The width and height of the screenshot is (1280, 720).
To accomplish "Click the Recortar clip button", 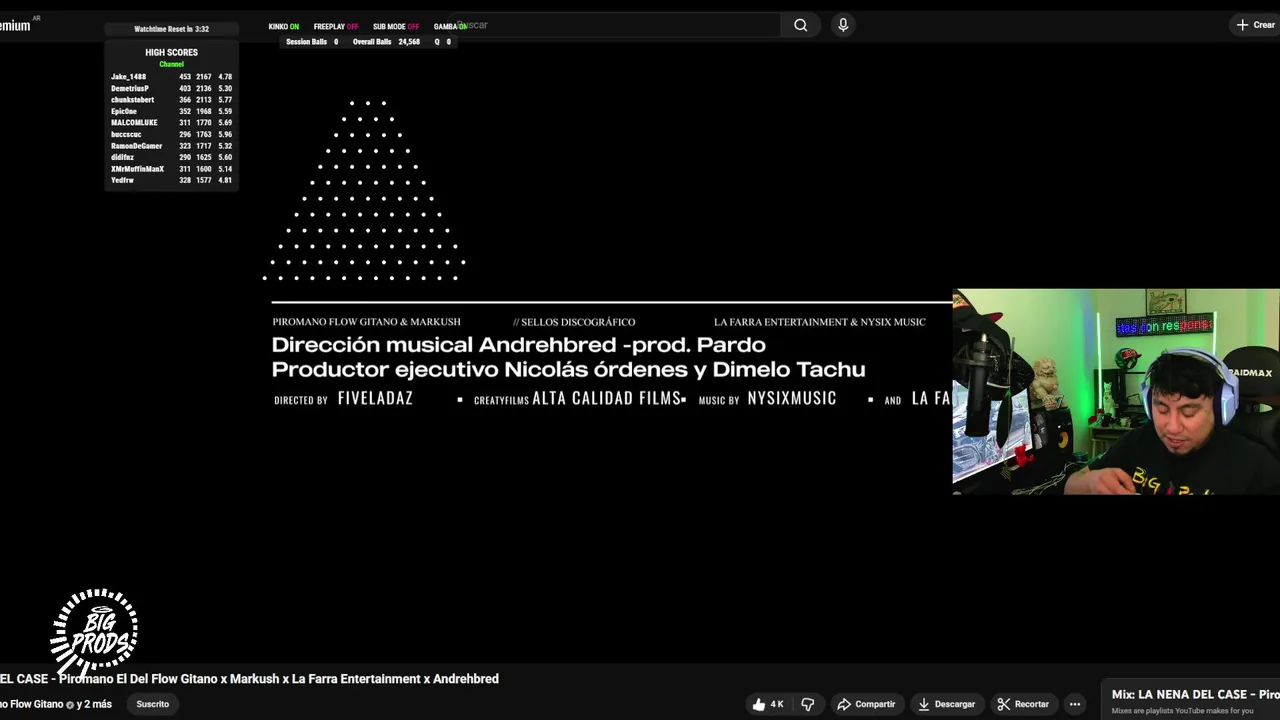I will pos(1023,704).
